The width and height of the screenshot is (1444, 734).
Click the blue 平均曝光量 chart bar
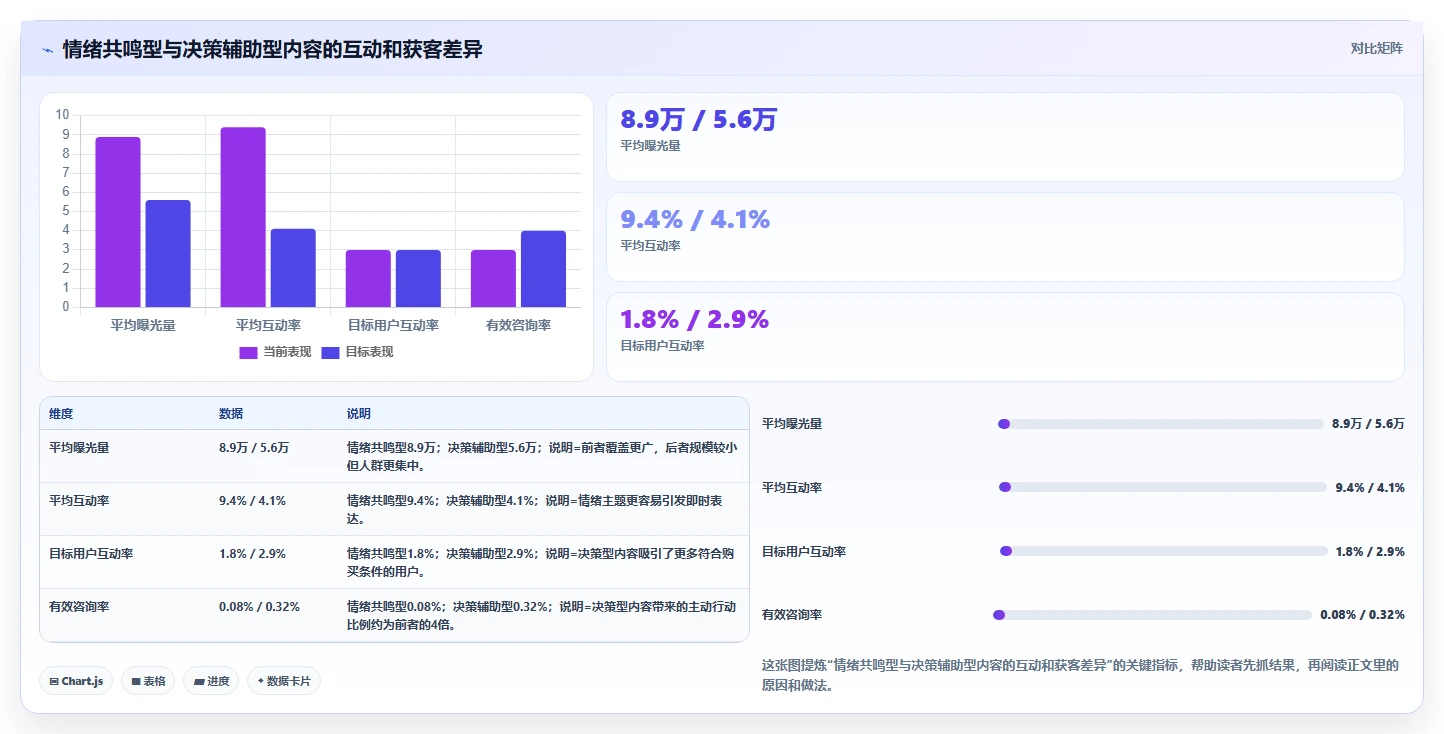tap(168, 254)
